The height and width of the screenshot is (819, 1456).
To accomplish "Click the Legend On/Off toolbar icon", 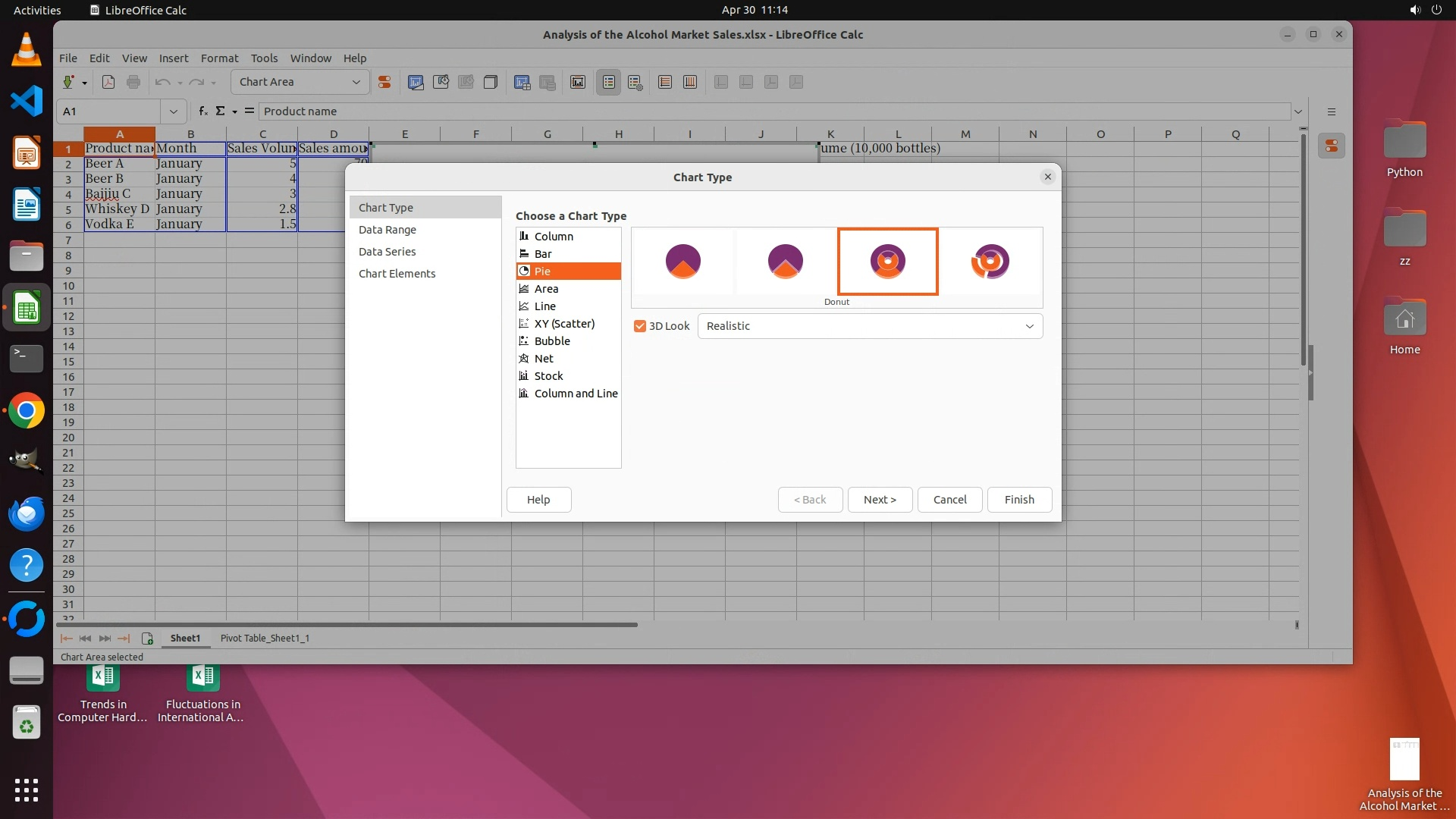I will pos(609,82).
